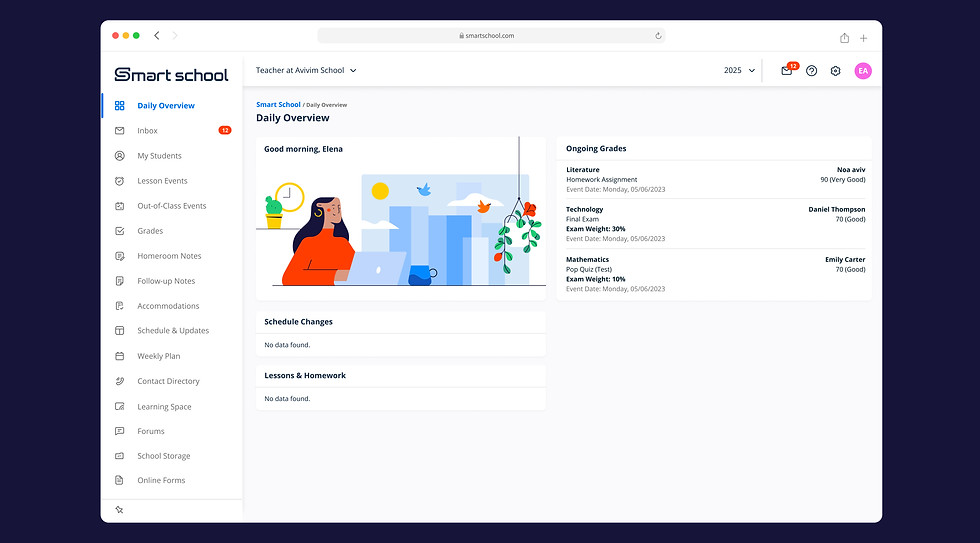Go to Accommodations
The height and width of the screenshot is (543, 980).
click(x=168, y=306)
